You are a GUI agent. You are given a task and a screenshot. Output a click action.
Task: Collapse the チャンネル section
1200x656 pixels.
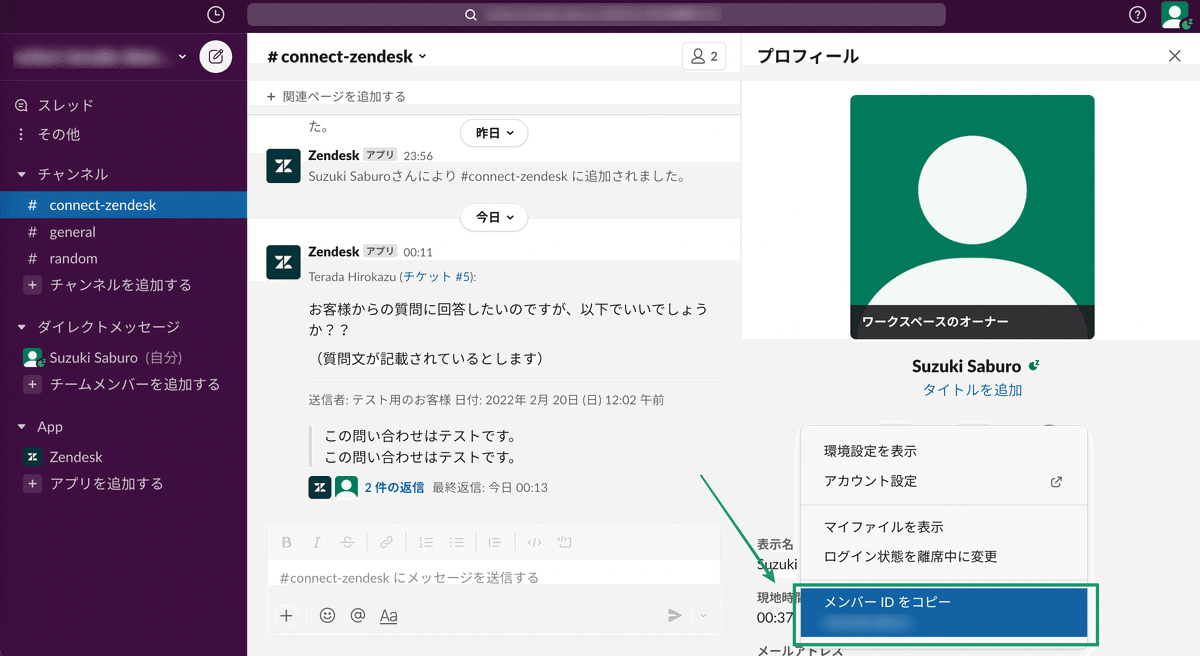tap(22, 174)
